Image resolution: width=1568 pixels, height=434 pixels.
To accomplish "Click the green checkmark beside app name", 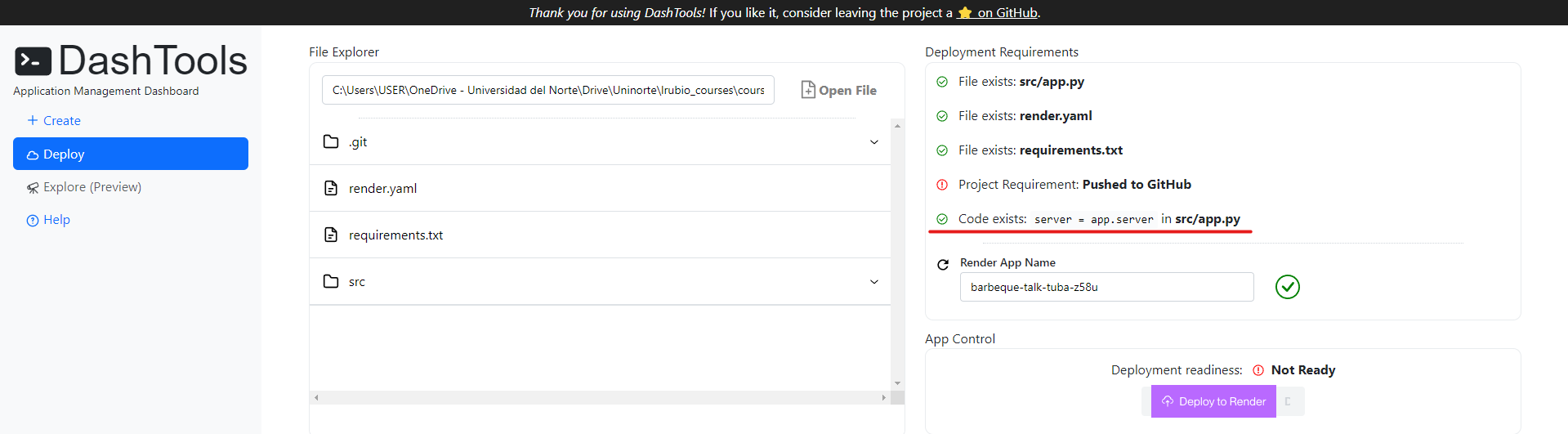I will [x=1288, y=287].
